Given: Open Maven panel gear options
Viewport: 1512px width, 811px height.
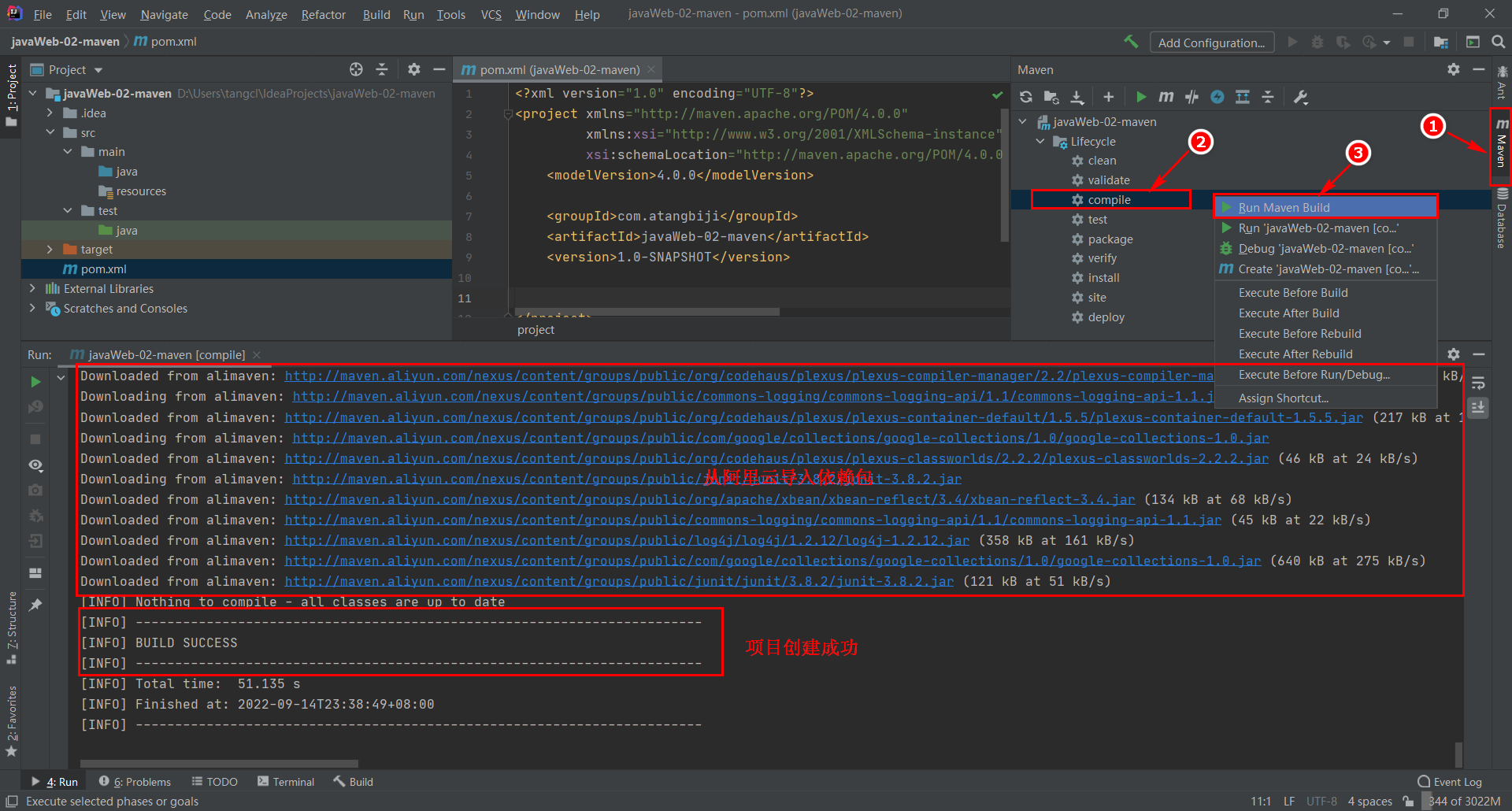Looking at the screenshot, I should (x=1453, y=69).
